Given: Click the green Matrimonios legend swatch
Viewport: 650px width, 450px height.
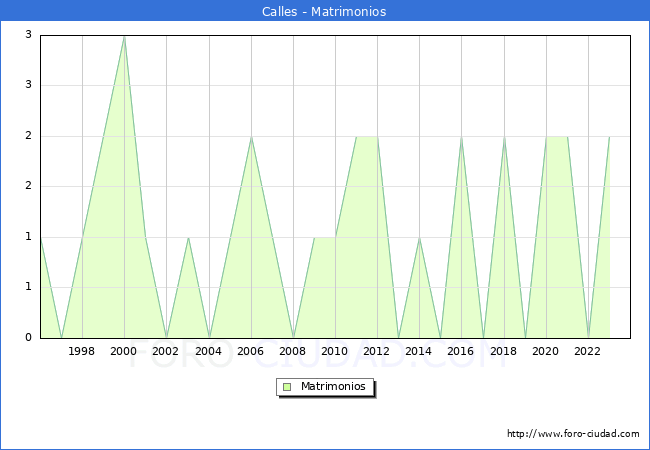Looking at the screenshot, I should click(287, 387).
